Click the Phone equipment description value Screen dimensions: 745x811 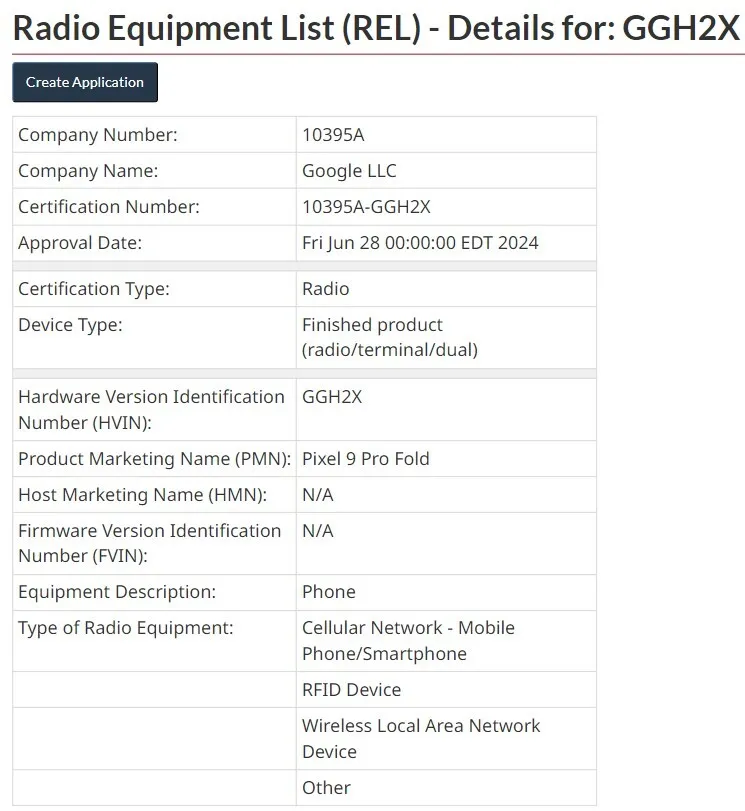click(x=328, y=592)
